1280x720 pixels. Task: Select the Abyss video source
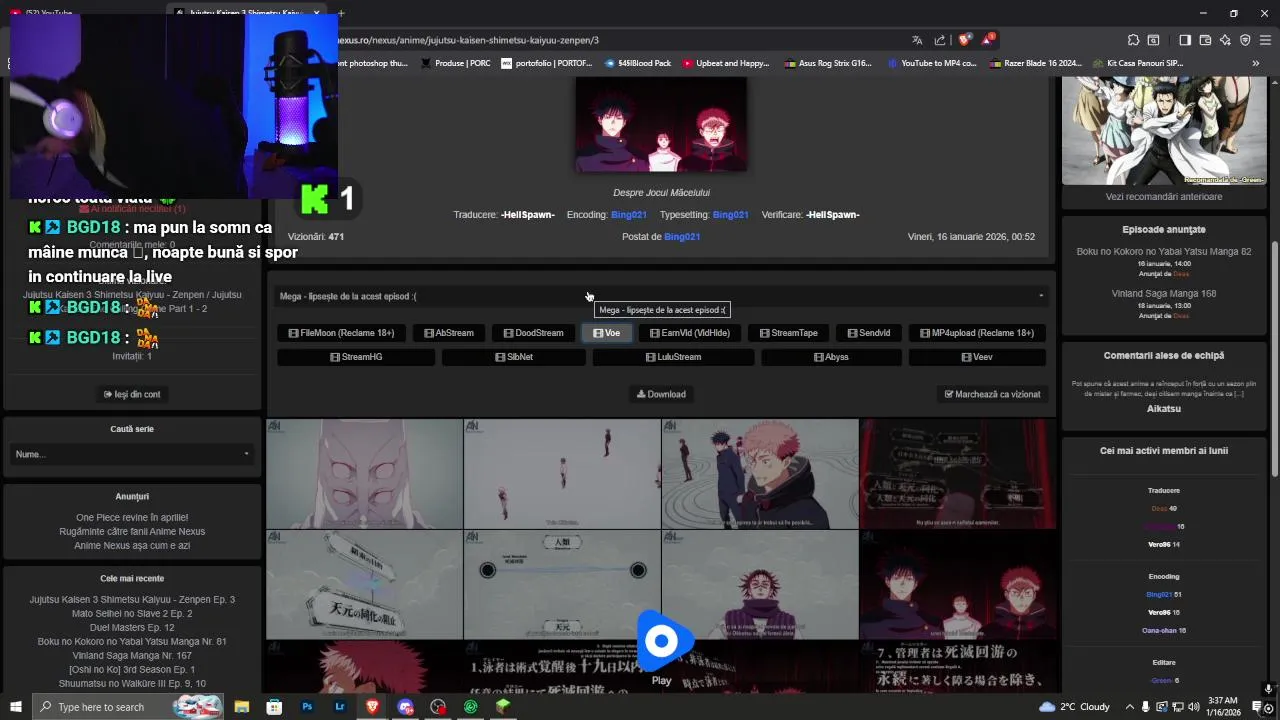[831, 357]
